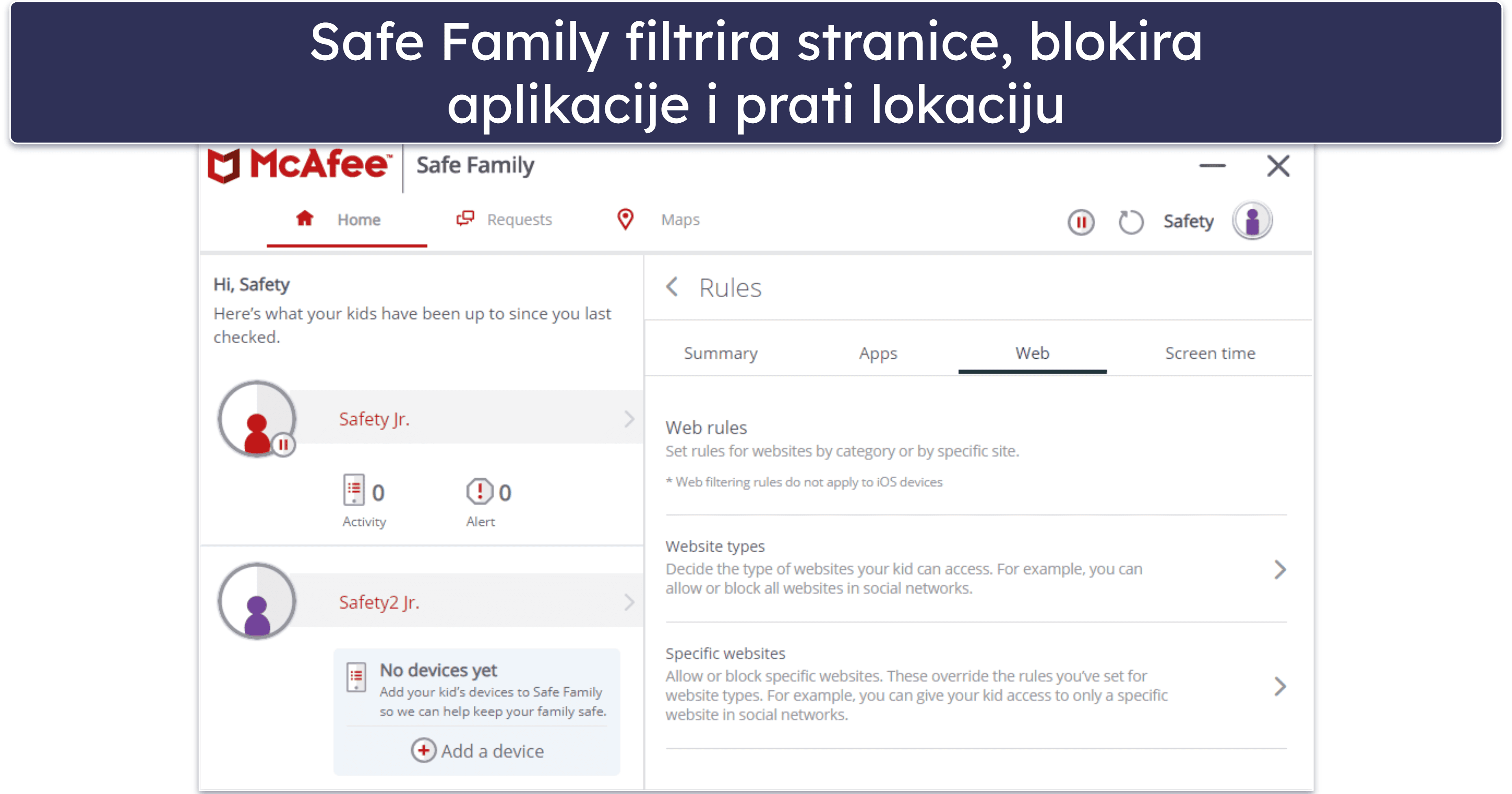Switch to the Apps rules tab
The height and width of the screenshot is (794, 1512).
coord(878,353)
